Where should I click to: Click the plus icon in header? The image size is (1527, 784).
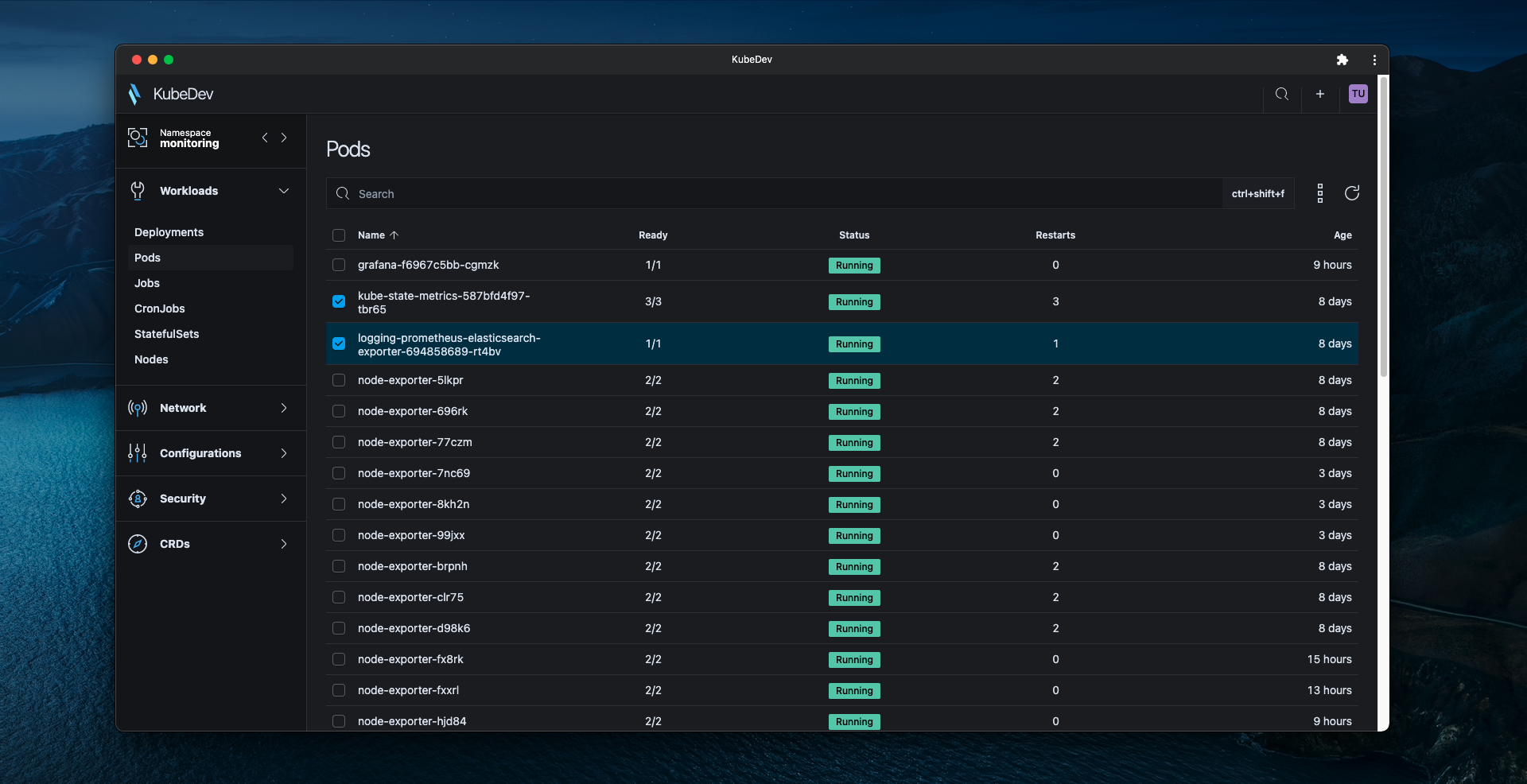click(x=1320, y=94)
